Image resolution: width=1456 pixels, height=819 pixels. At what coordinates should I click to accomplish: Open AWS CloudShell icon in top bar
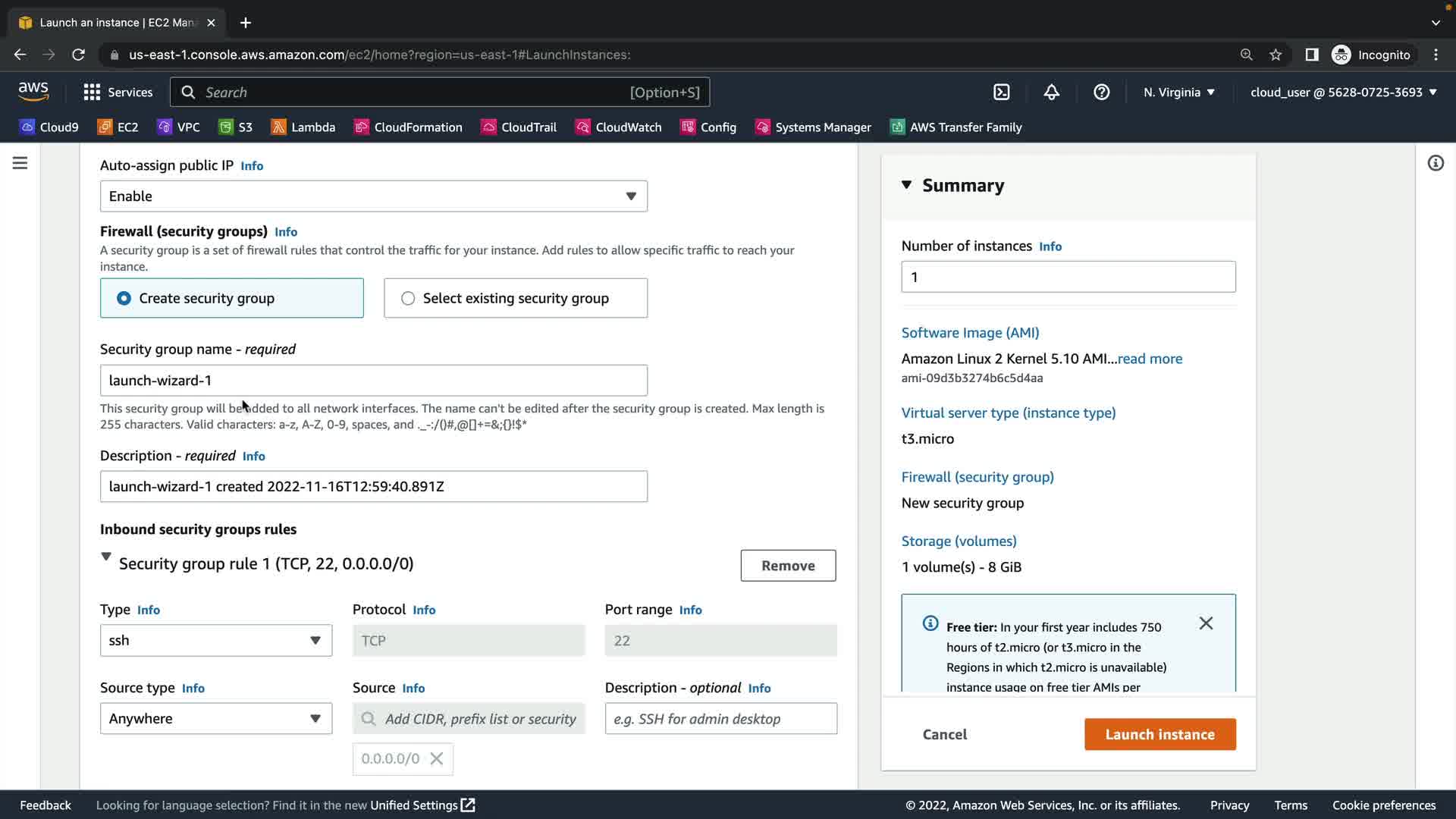tap(1001, 93)
